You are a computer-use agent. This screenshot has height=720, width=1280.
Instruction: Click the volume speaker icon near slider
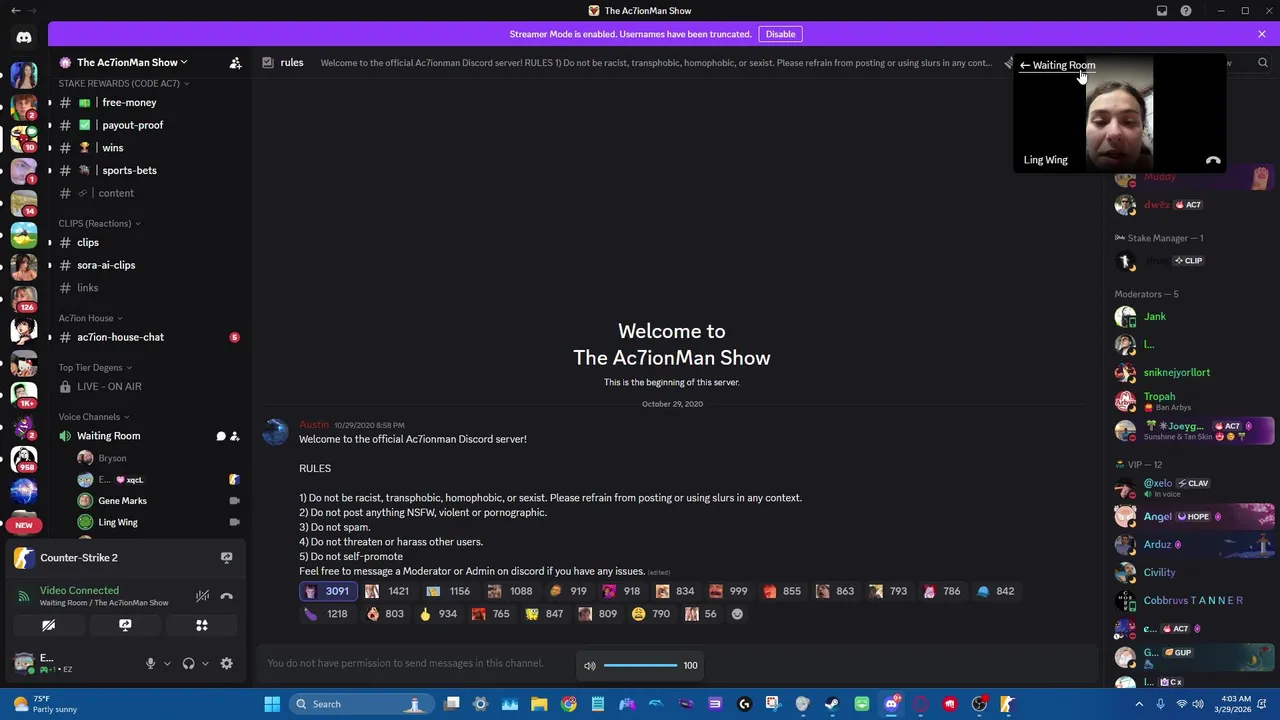coord(590,666)
